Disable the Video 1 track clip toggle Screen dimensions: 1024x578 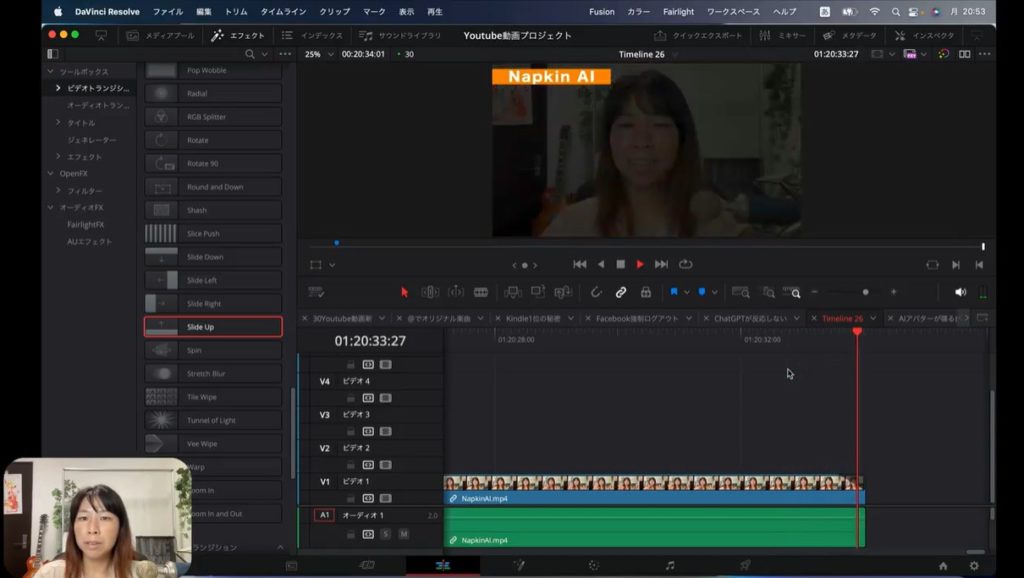[385, 498]
